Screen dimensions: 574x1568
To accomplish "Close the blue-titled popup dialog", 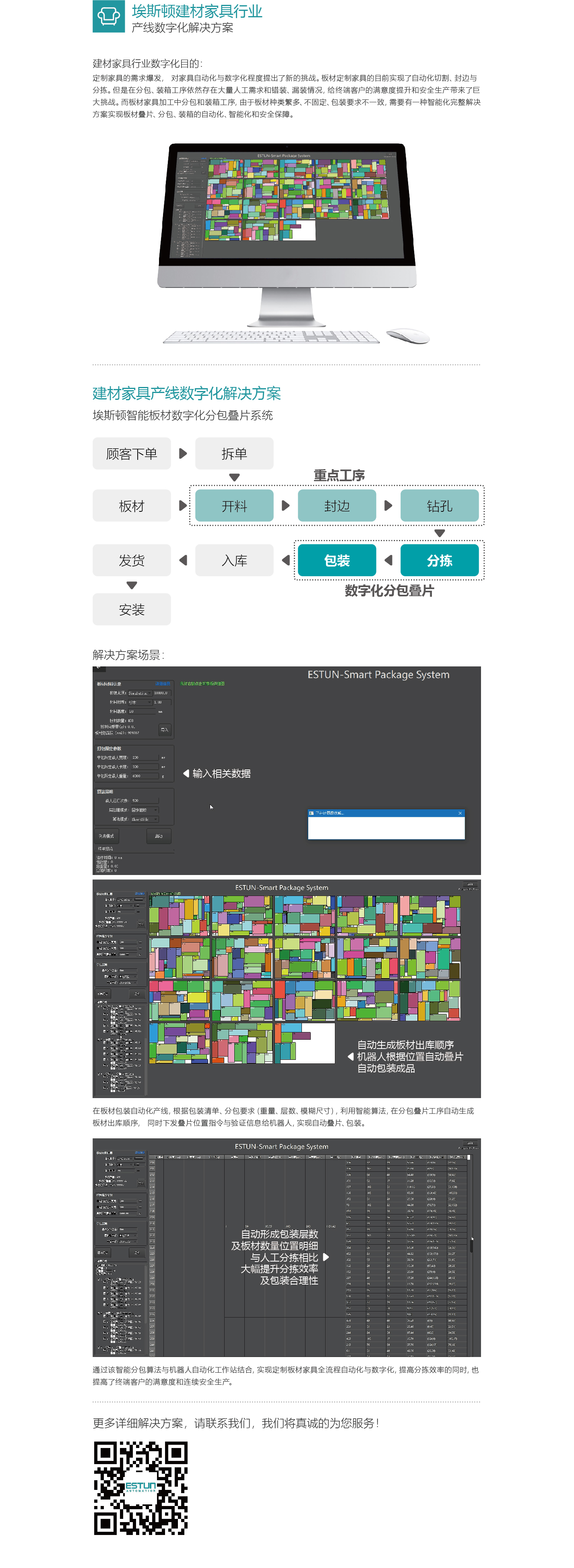I will tap(460, 813).
